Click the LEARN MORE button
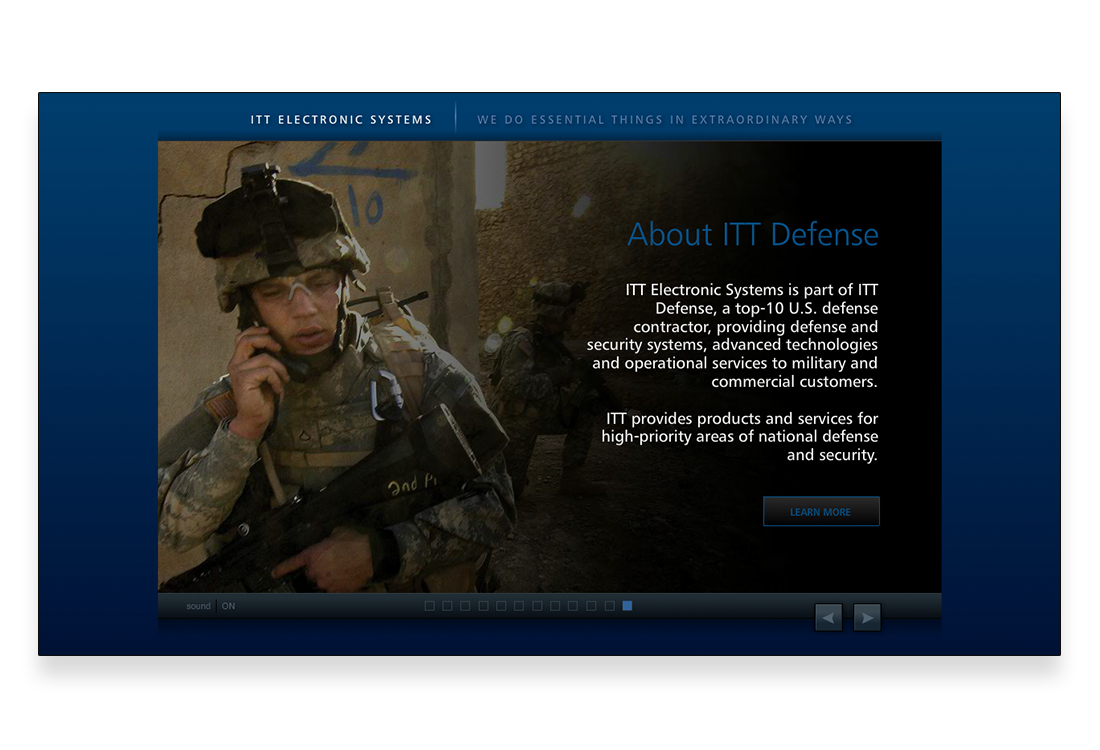The height and width of the screenshot is (750, 1100). pos(821,511)
